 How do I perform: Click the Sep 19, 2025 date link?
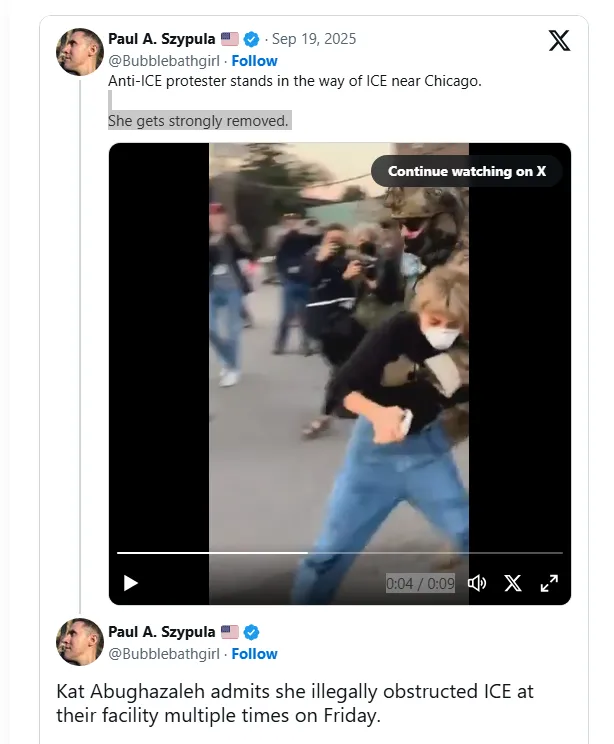[x=313, y=39]
